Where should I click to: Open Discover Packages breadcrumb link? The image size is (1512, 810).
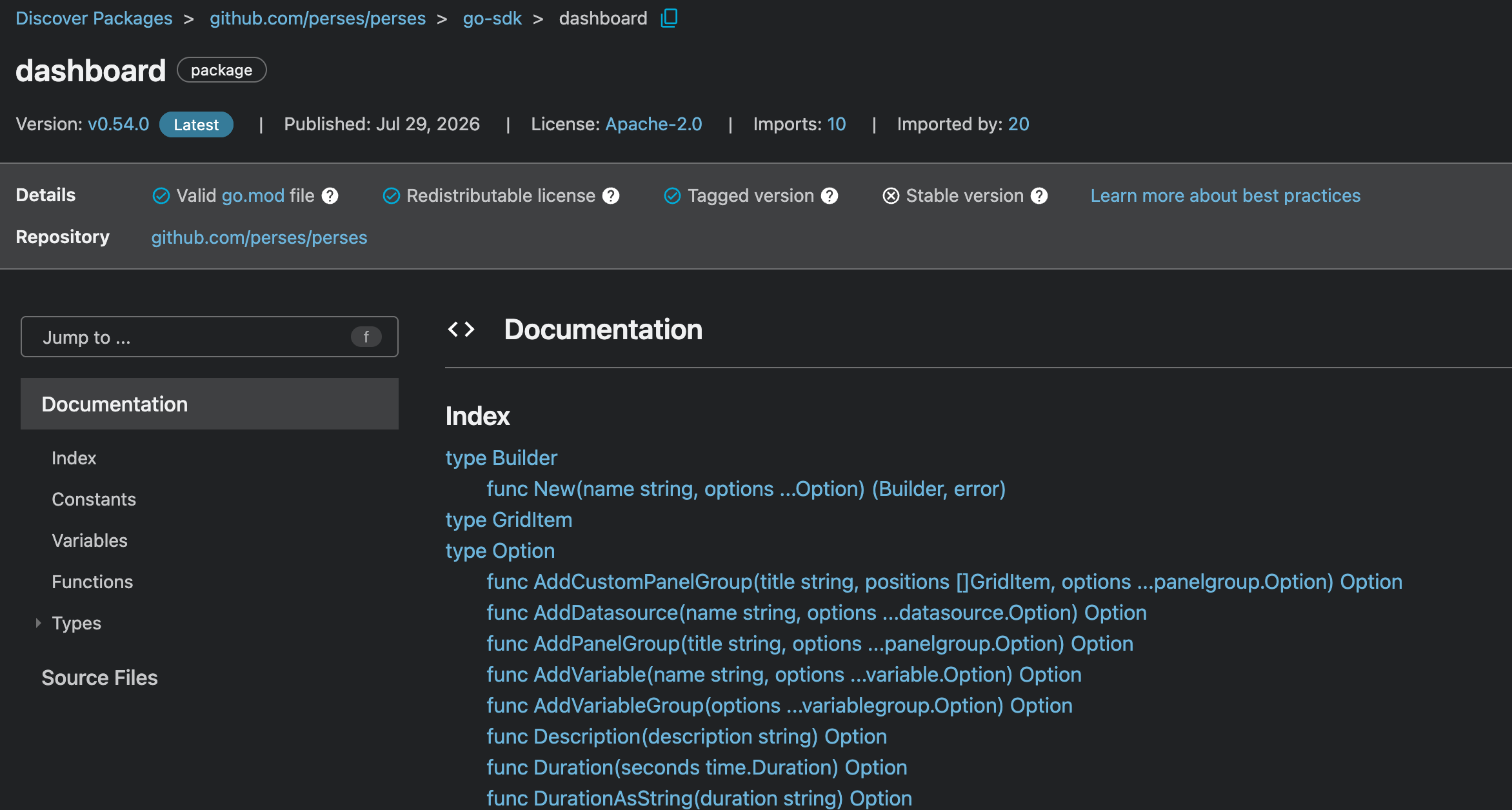(94, 18)
